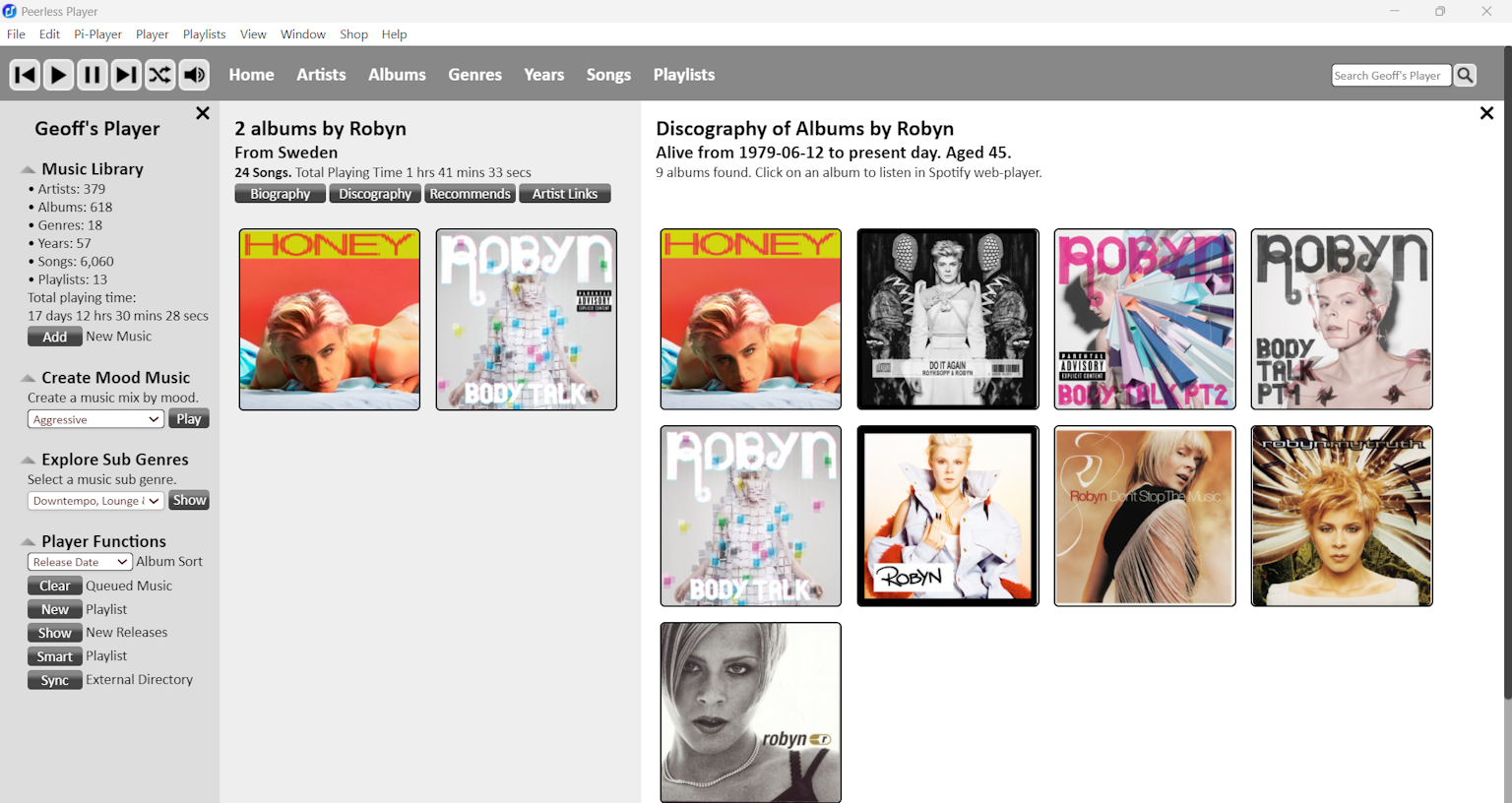1512x803 pixels.
Task: Switch to the Playlists tab in navigation bar
Action: [x=684, y=75]
